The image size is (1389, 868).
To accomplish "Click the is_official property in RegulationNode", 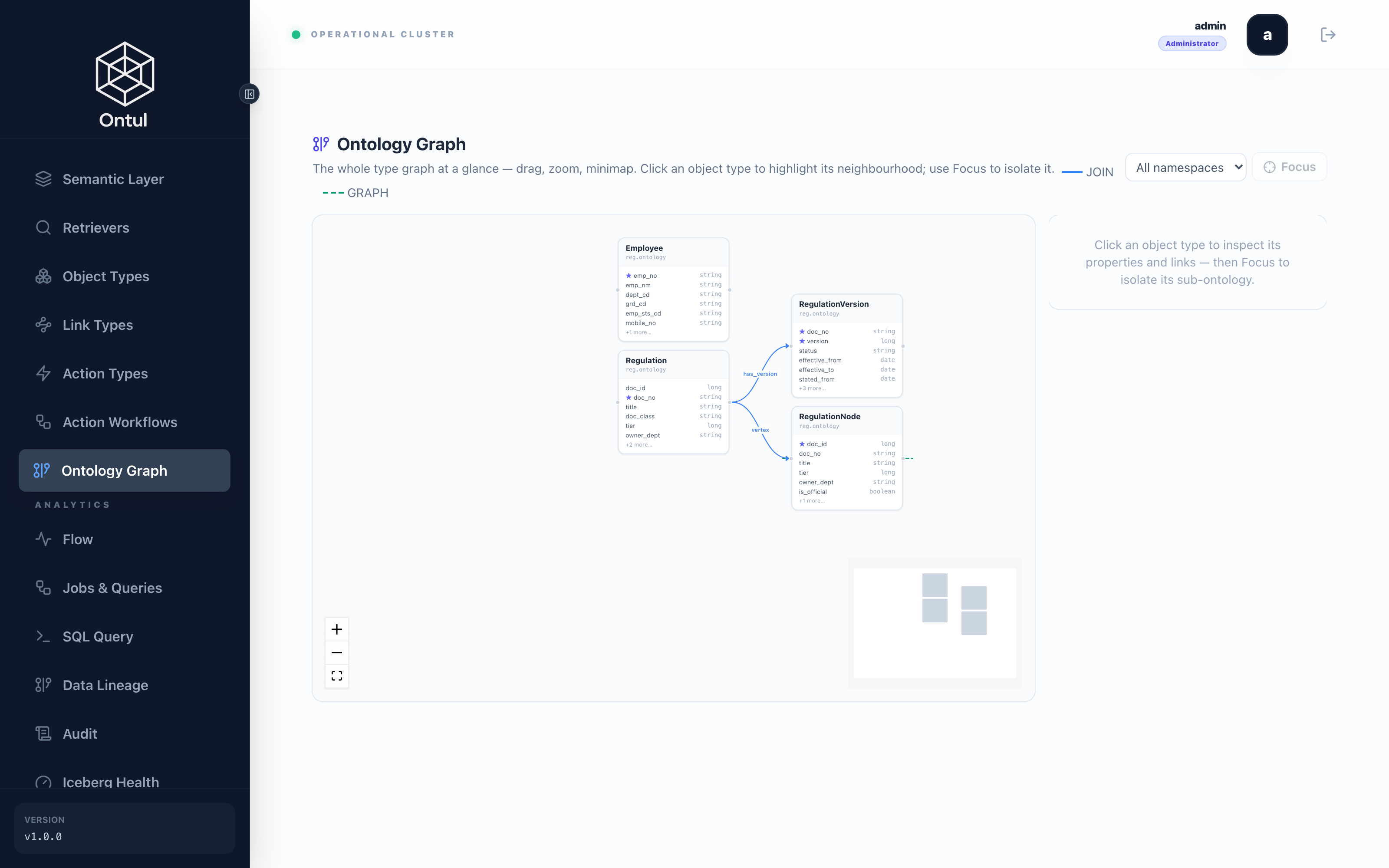I will [x=846, y=492].
